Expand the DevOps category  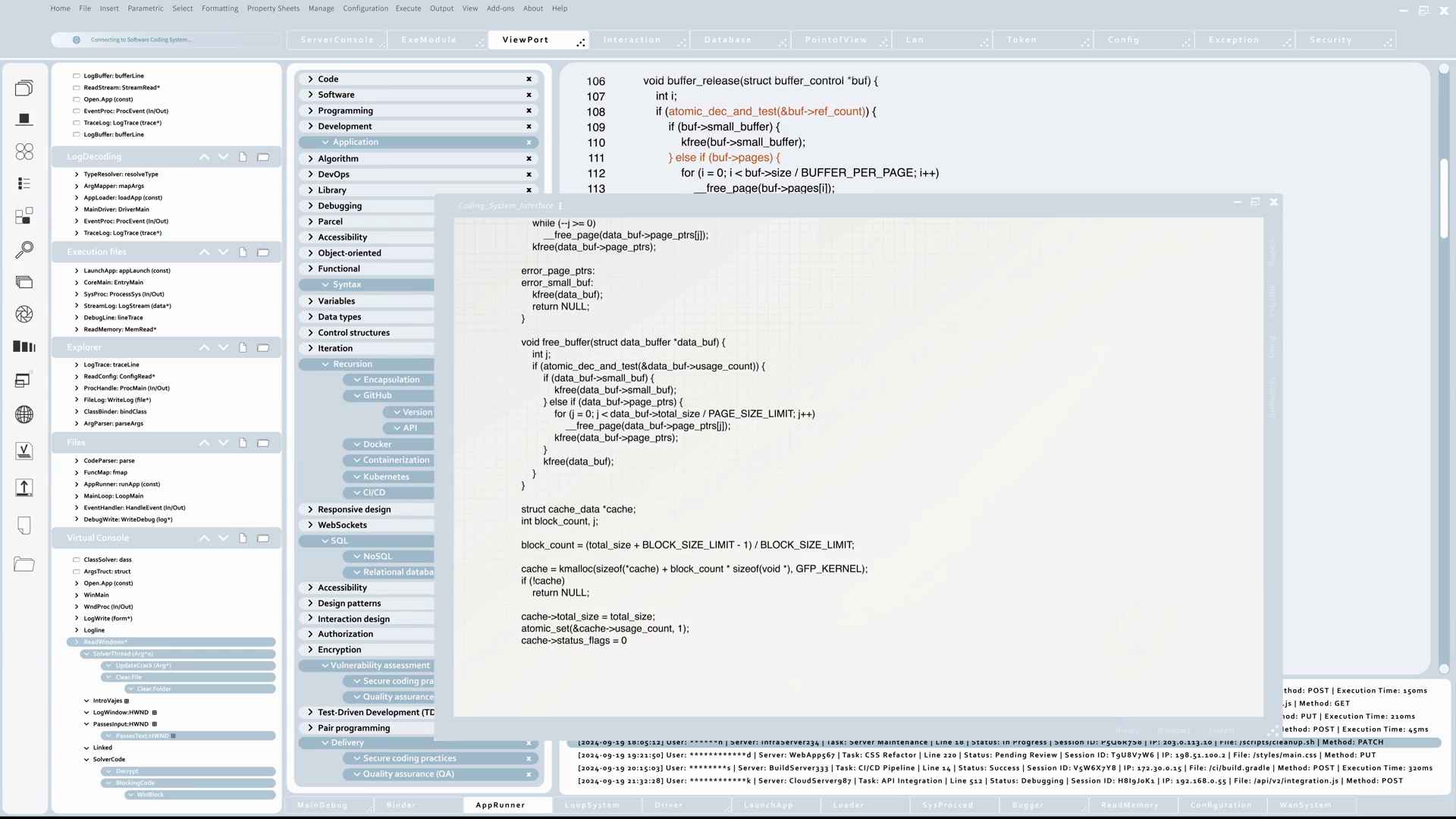click(310, 174)
